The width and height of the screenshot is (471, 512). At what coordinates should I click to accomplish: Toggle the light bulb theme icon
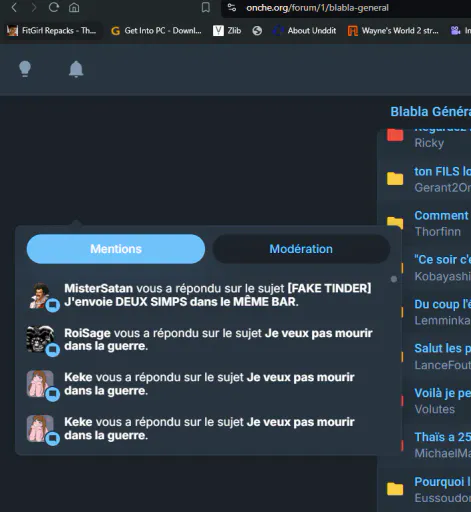click(x=25, y=69)
